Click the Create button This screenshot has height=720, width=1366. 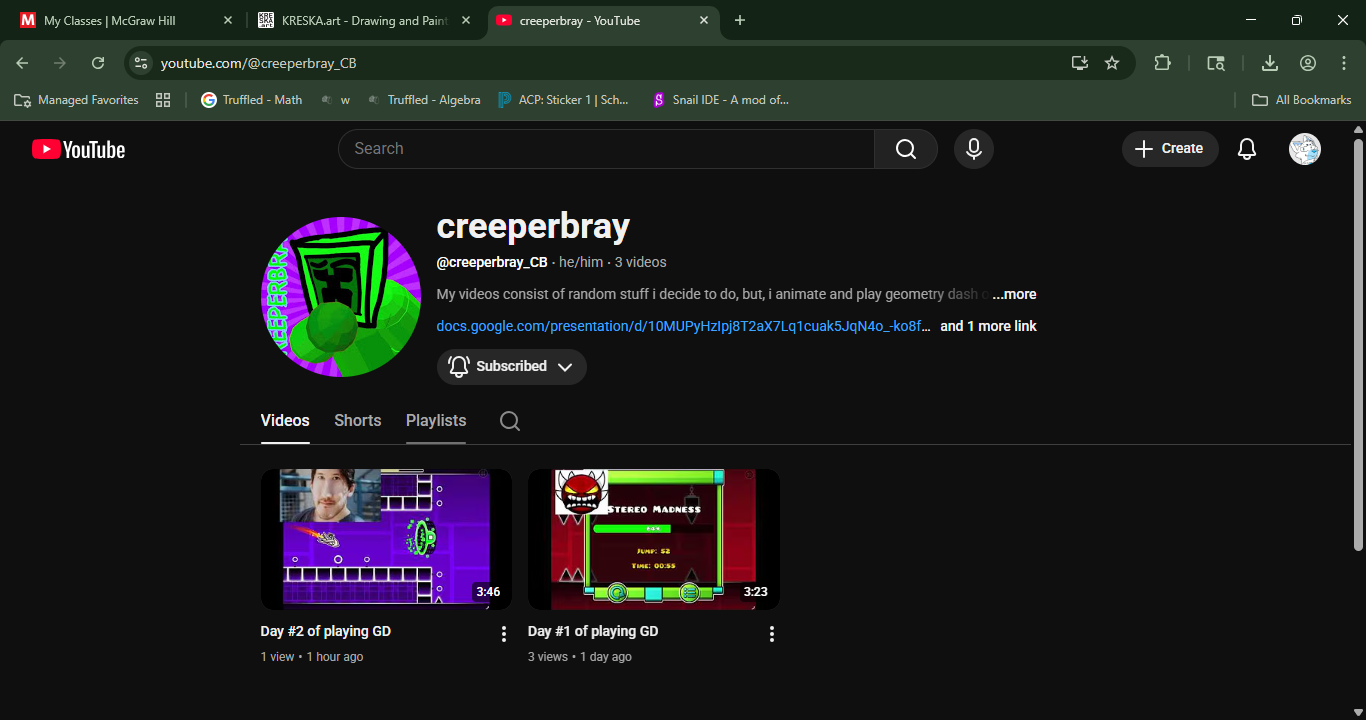click(1169, 149)
